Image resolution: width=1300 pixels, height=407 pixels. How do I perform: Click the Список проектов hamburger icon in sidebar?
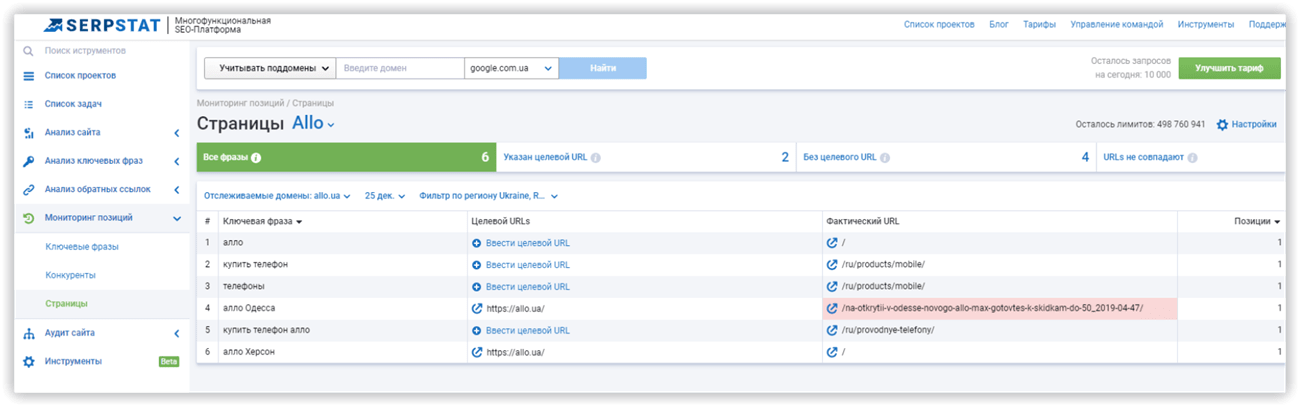click(x=29, y=76)
